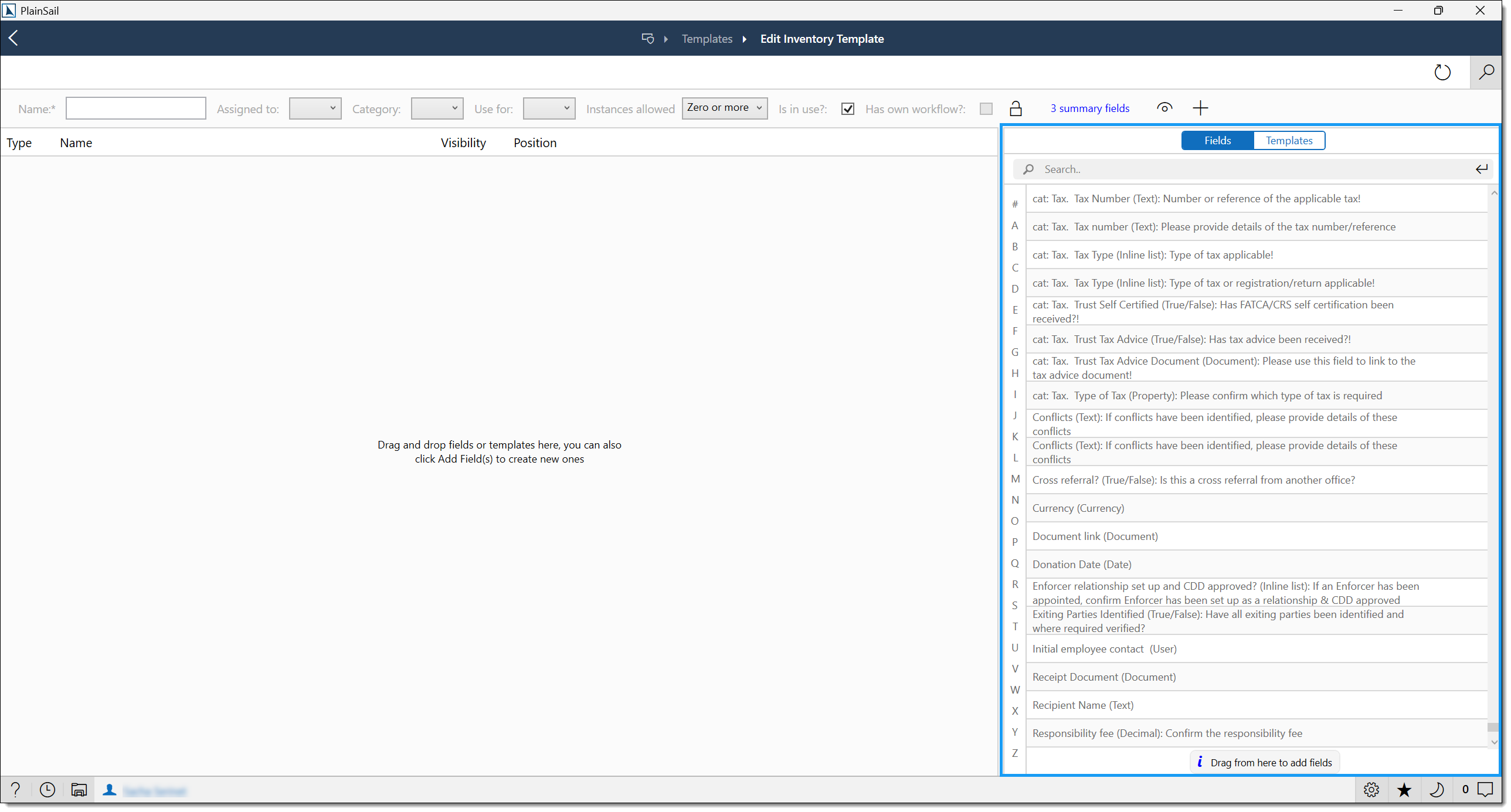This screenshot has width=1511, height=812.
Task: Click the back arrow icon
Action: [13, 38]
